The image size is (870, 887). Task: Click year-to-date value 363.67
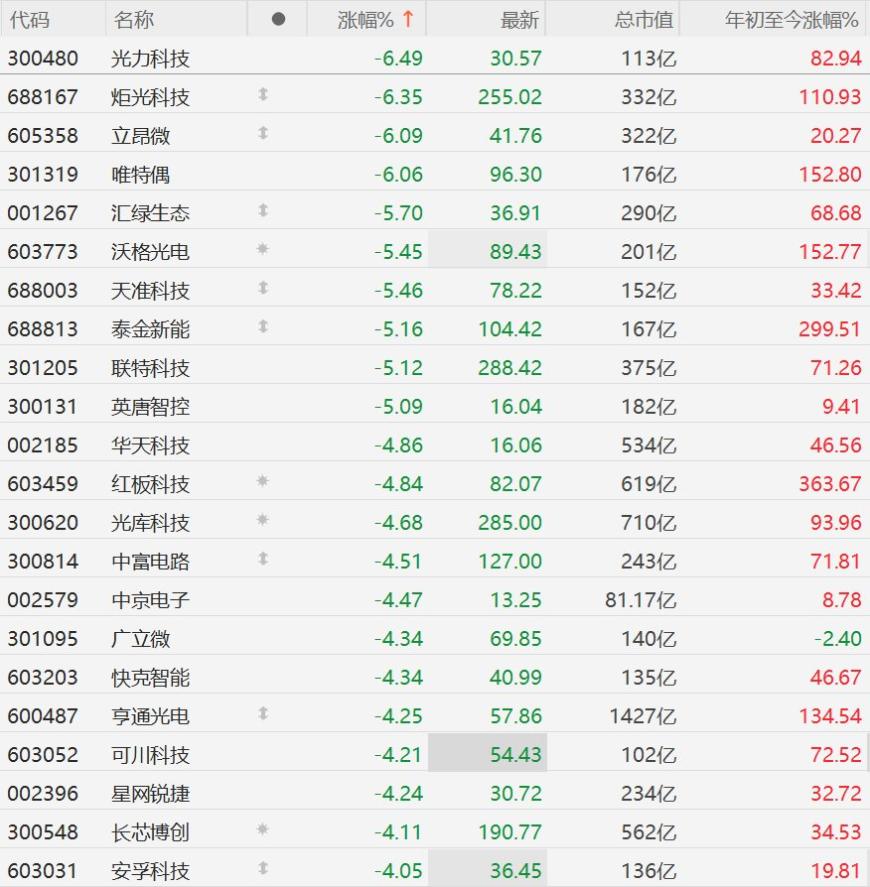(x=829, y=484)
